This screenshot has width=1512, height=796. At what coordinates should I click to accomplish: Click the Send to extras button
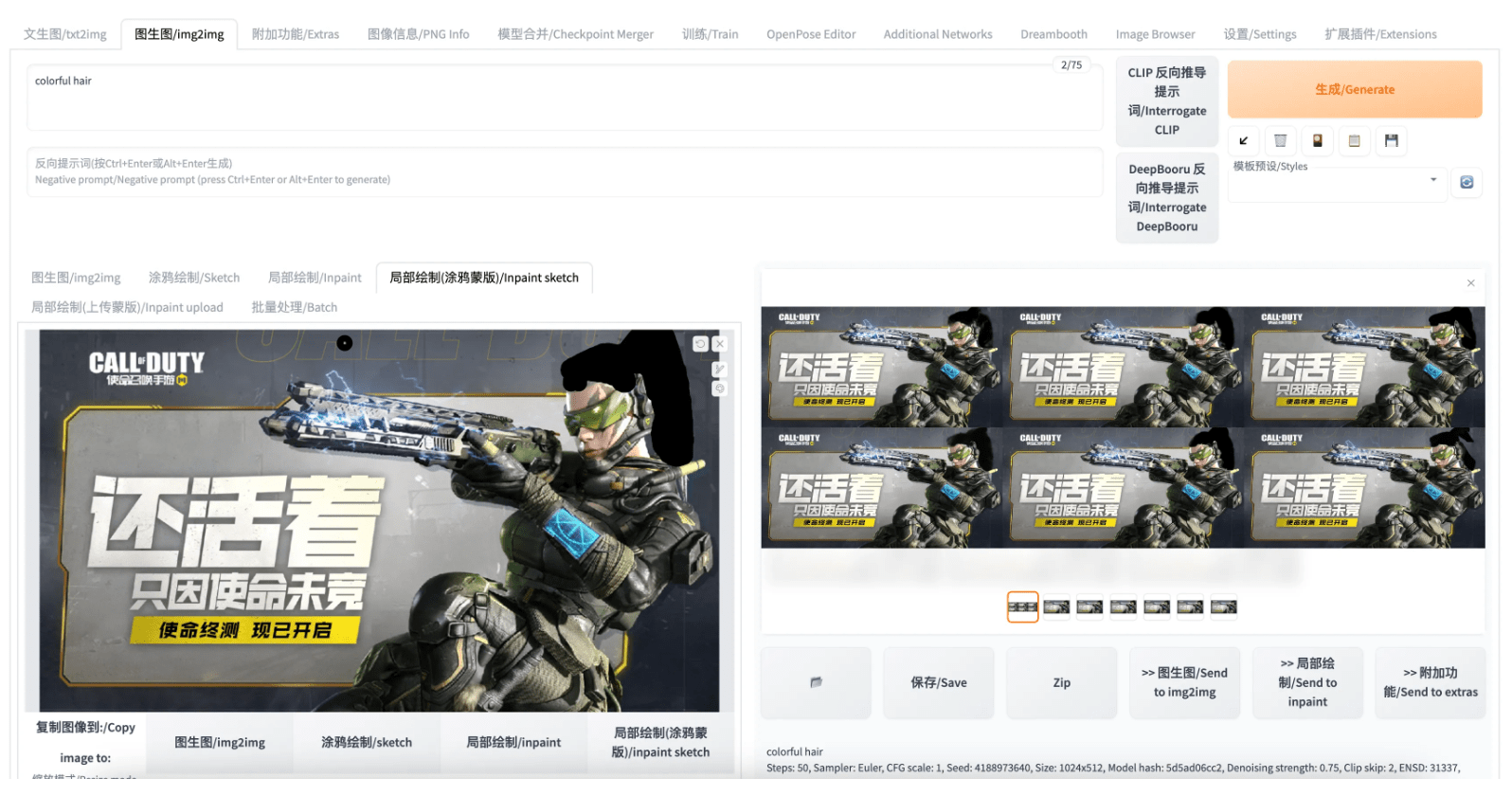click(1430, 682)
